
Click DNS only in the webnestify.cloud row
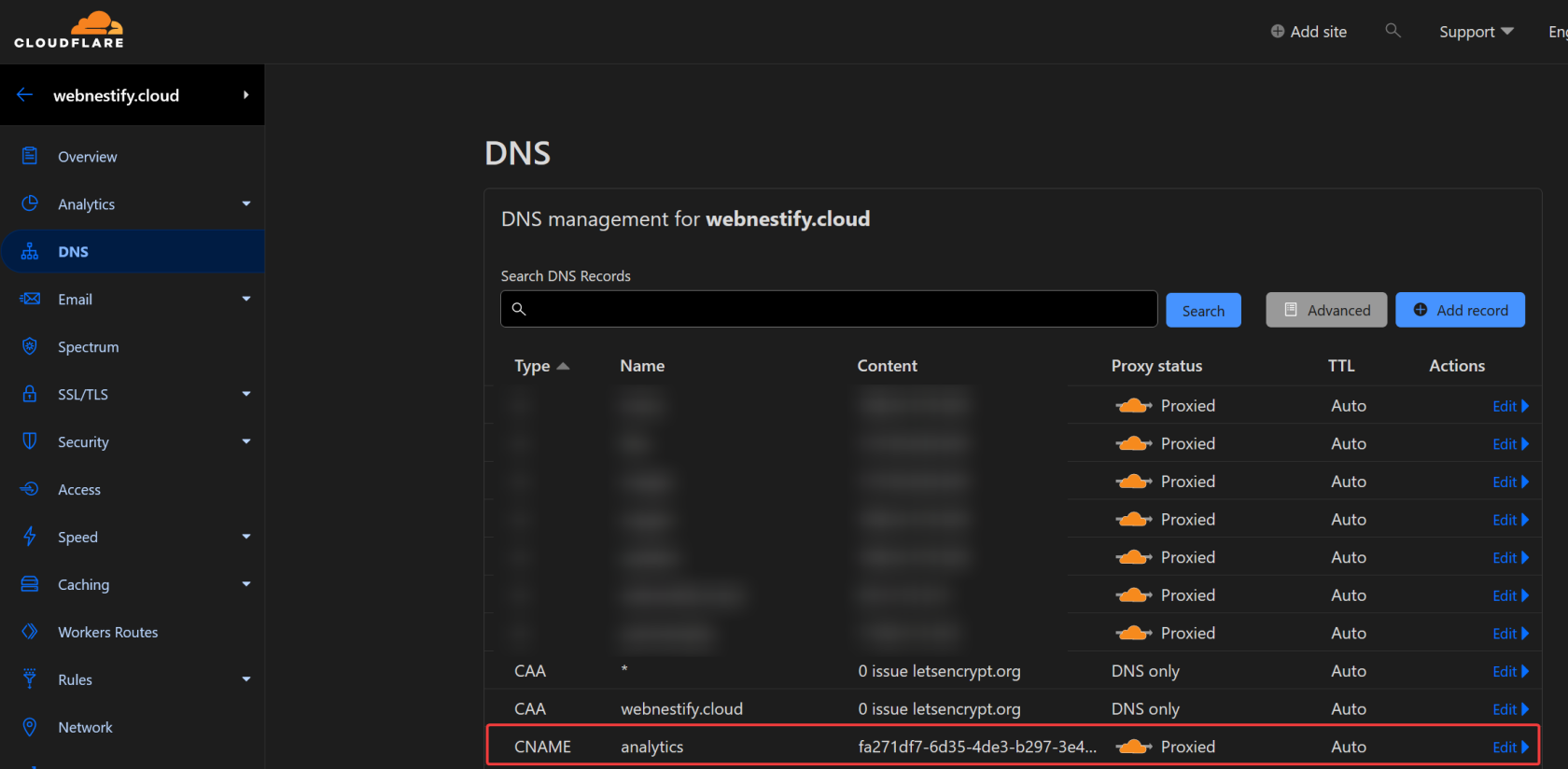click(x=1145, y=709)
